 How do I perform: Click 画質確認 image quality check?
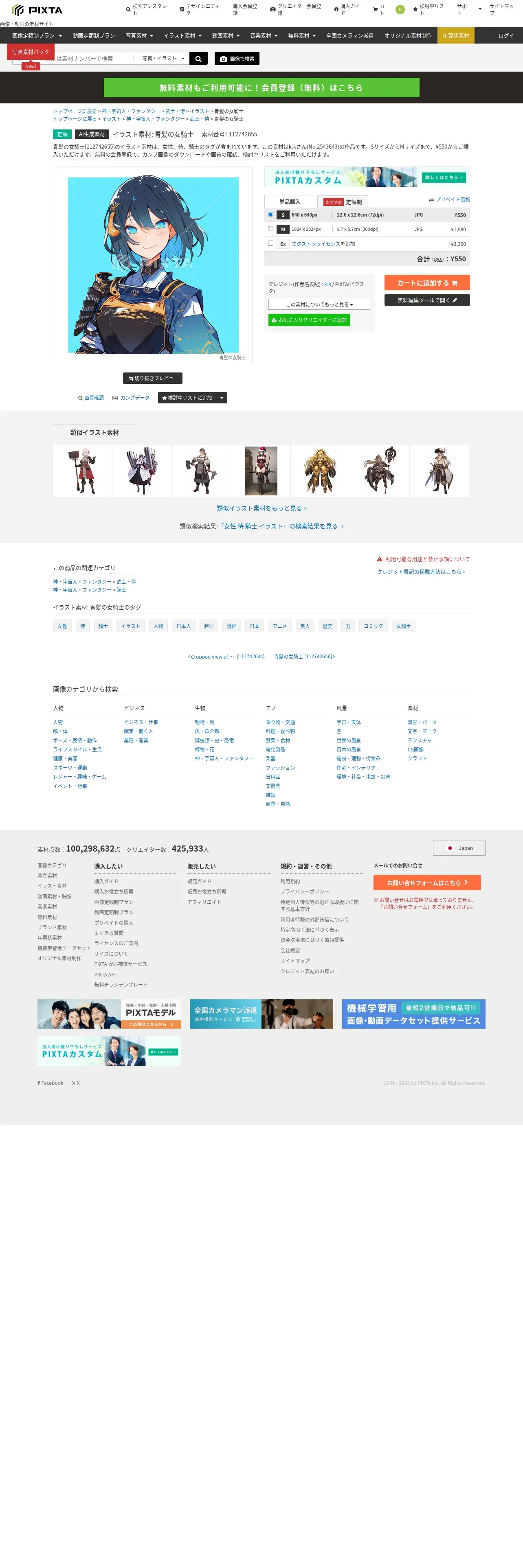point(91,397)
